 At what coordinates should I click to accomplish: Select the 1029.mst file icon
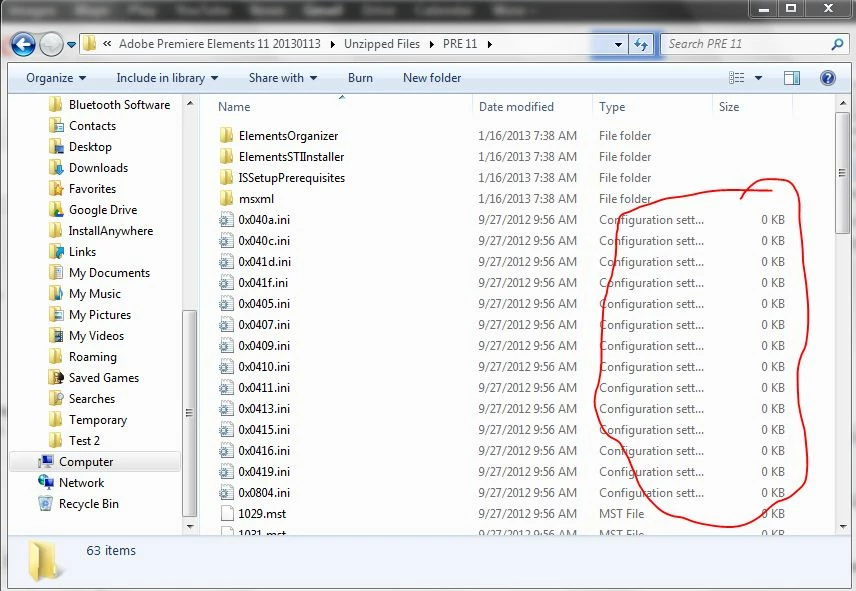point(226,514)
